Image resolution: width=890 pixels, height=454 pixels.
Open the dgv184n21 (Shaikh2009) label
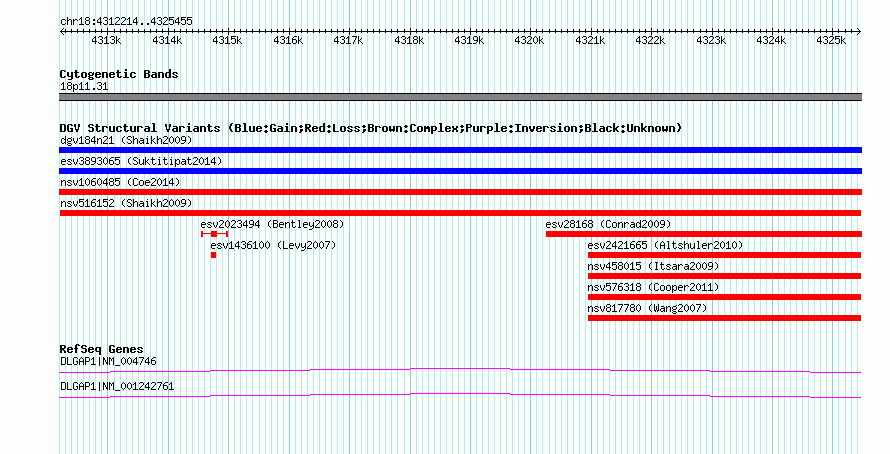126,140
